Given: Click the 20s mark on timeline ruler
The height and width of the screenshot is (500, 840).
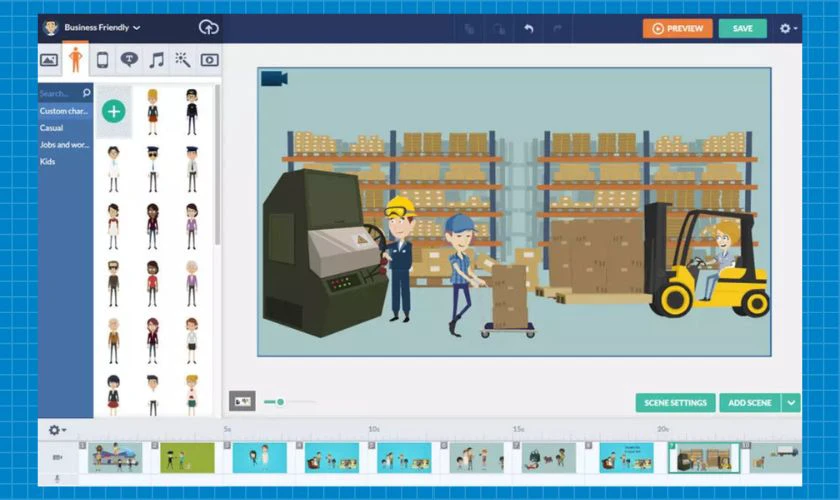Looking at the screenshot, I should tap(663, 429).
